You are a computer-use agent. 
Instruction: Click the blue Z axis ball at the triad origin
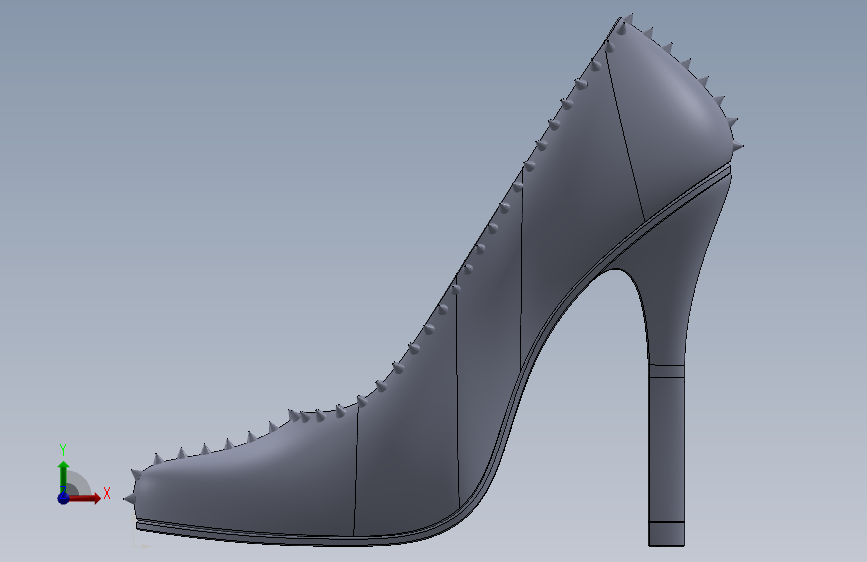63,498
